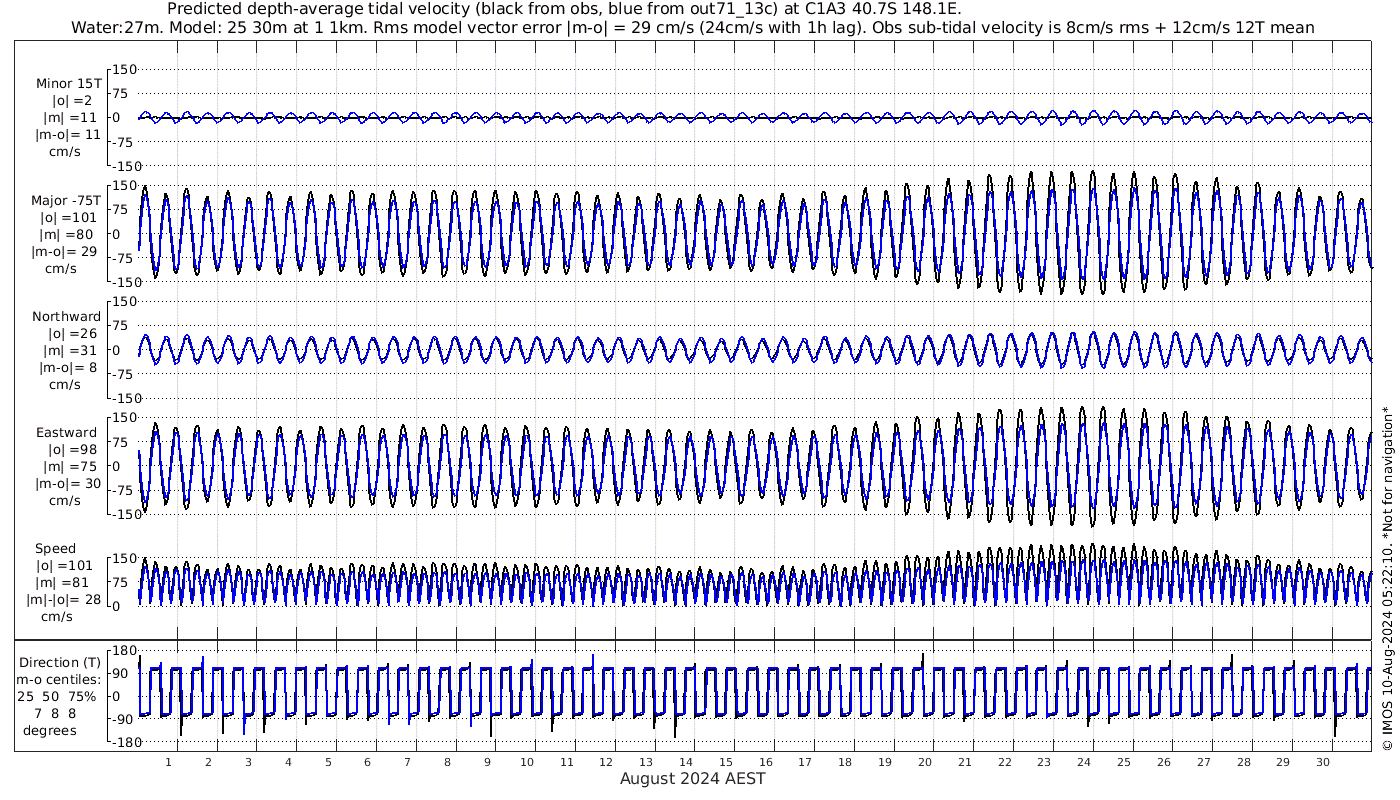The height and width of the screenshot is (800, 1400).
Task: Click '|o| =98' in the Eastward panel
Action: pos(72,449)
